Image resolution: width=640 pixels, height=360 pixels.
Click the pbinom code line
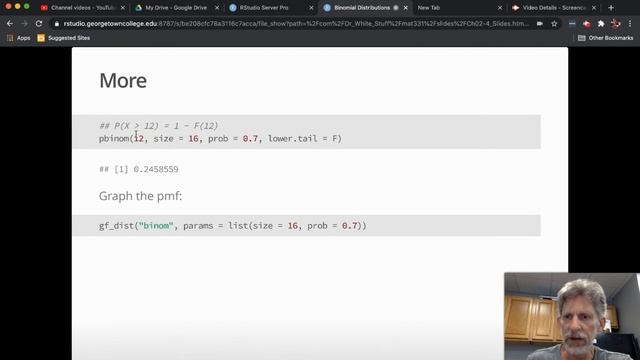tap(220, 139)
